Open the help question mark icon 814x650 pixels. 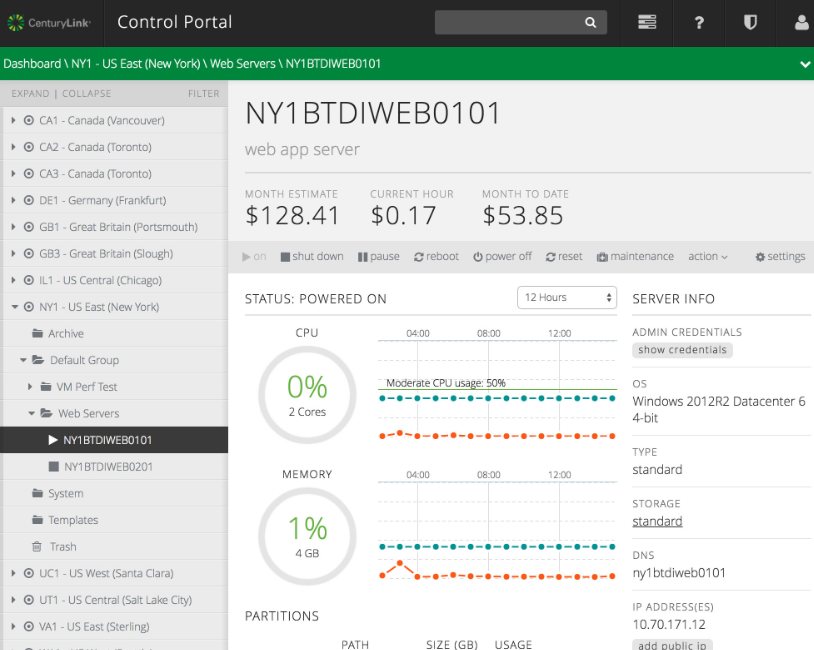(699, 23)
